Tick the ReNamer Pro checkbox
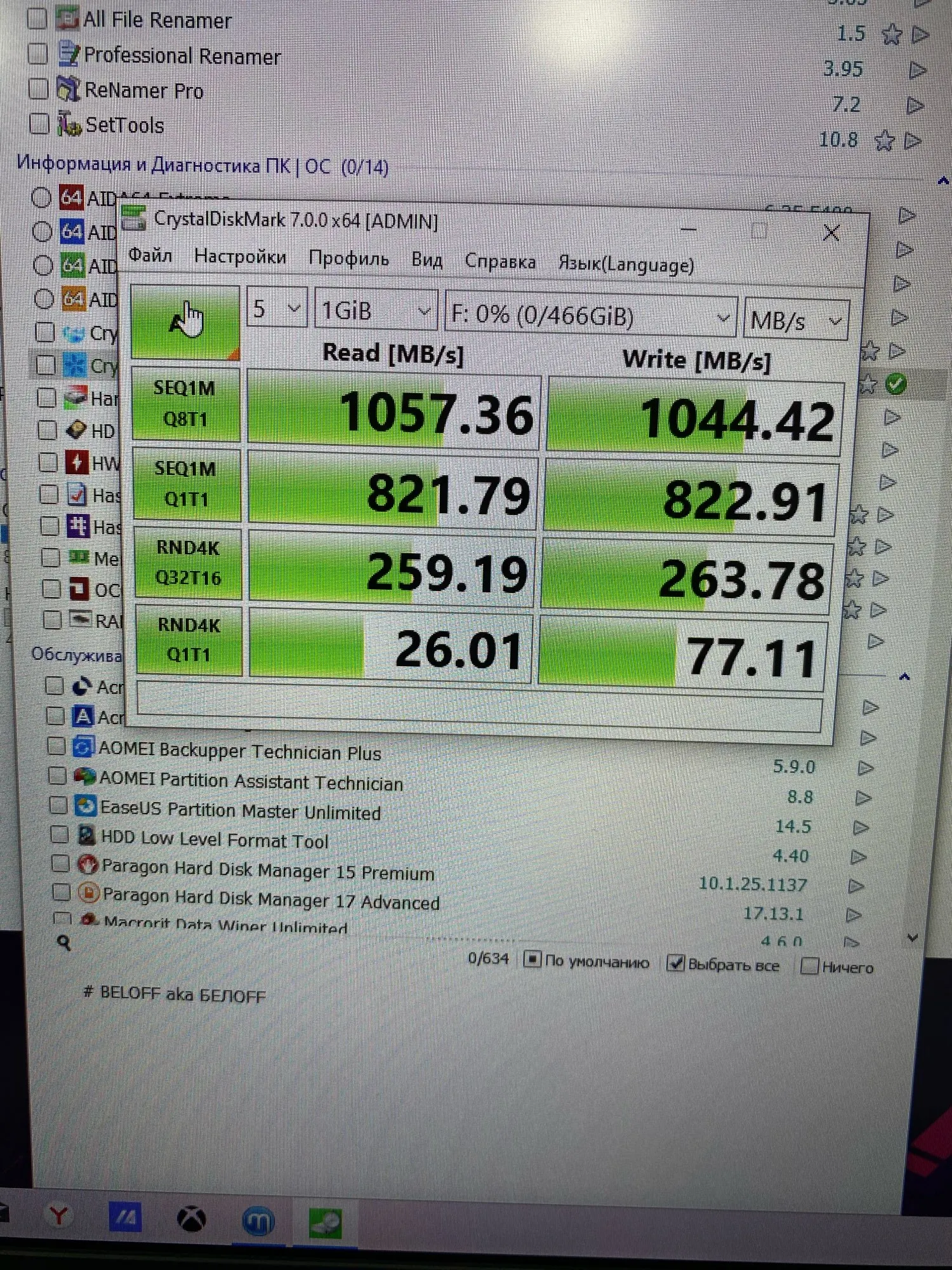952x1270 pixels. [39, 89]
